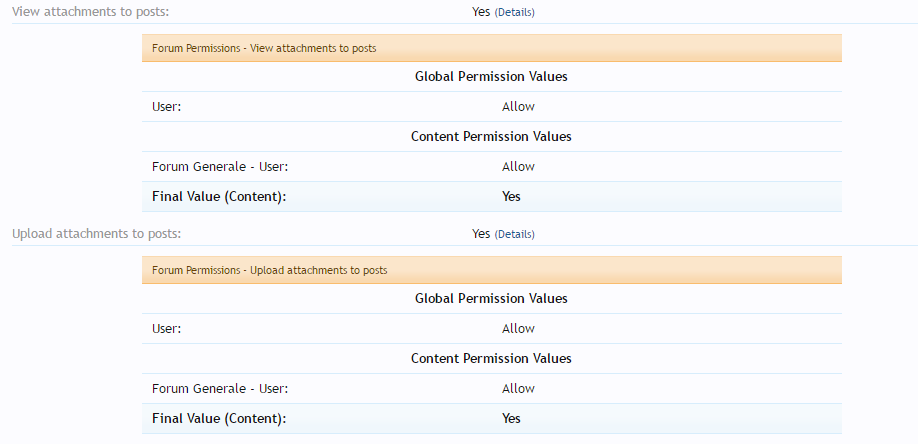Click Global Permission Values heading in View section
The height and width of the screenshot is (444, 918).
[491, 76]
